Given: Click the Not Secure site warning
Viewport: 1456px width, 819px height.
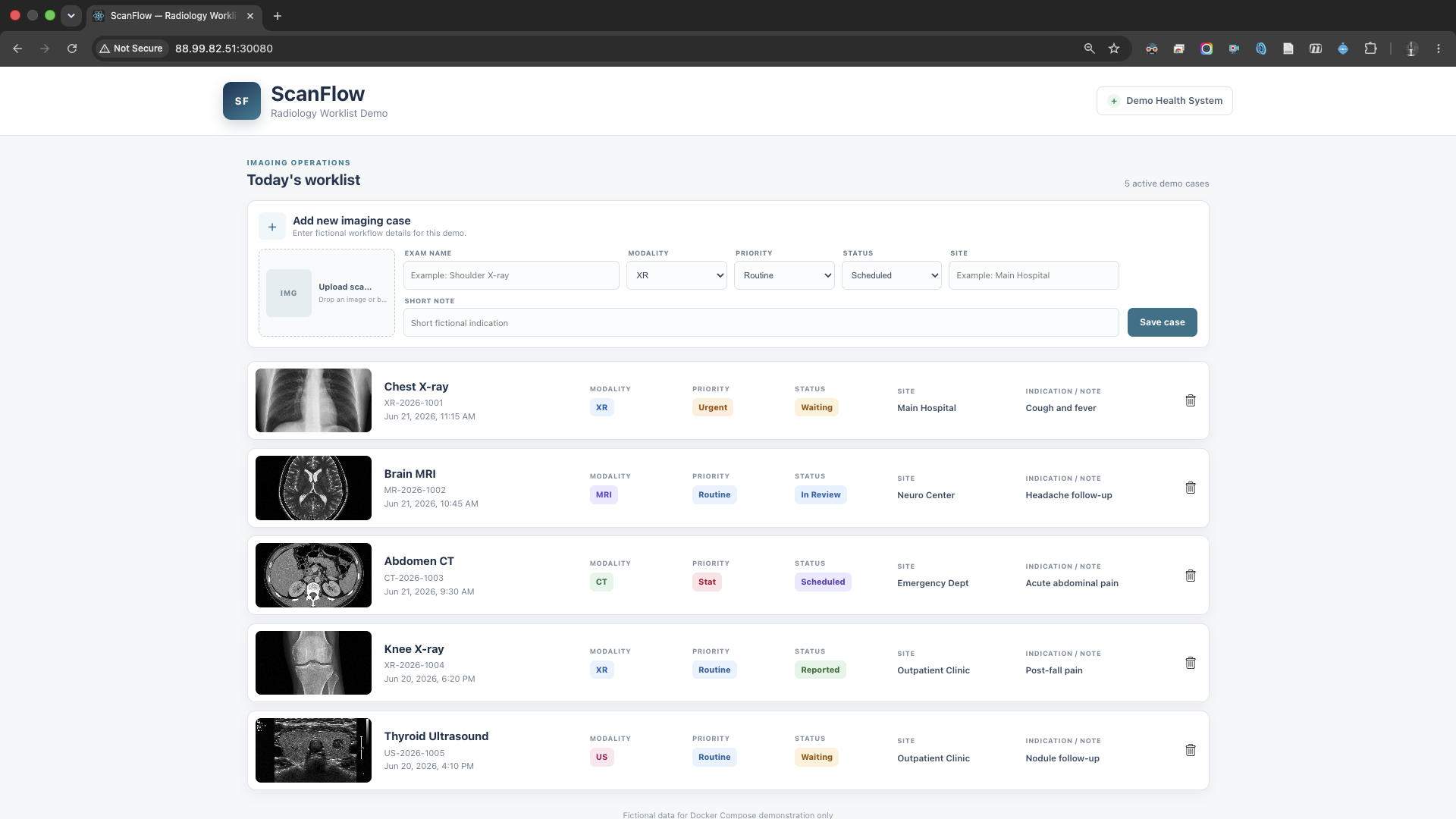Looking at the screenshot, I should point(131,49).
